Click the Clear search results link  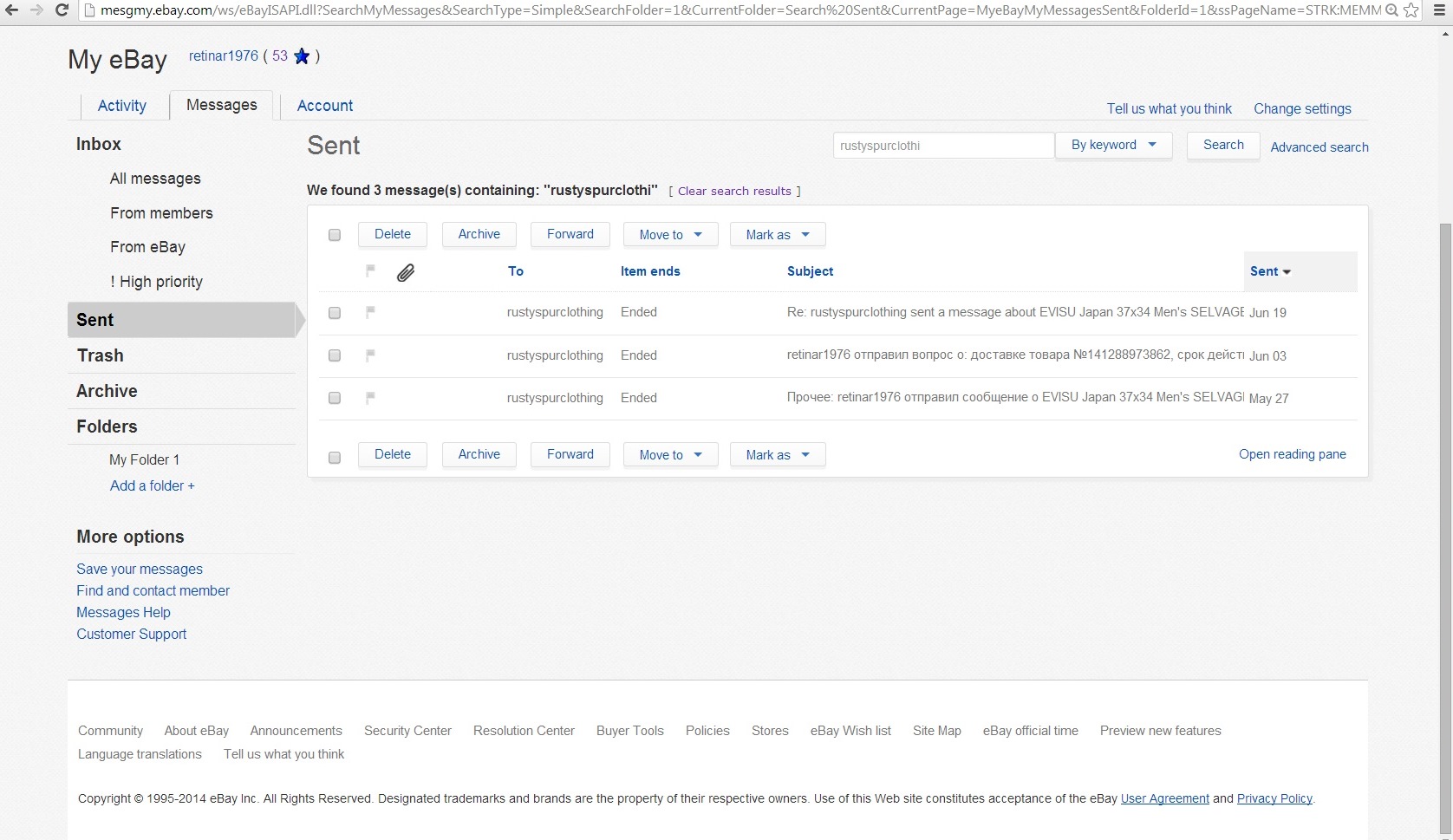click(x=734, y=192)
